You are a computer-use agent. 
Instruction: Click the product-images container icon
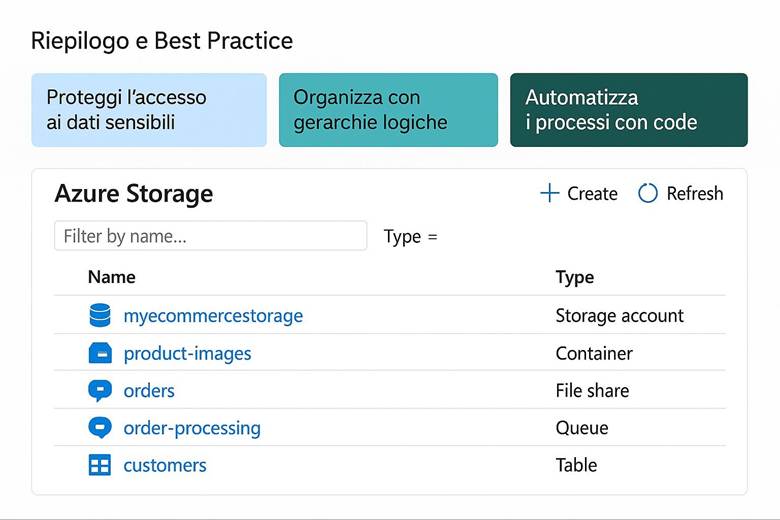coord(100,353)
